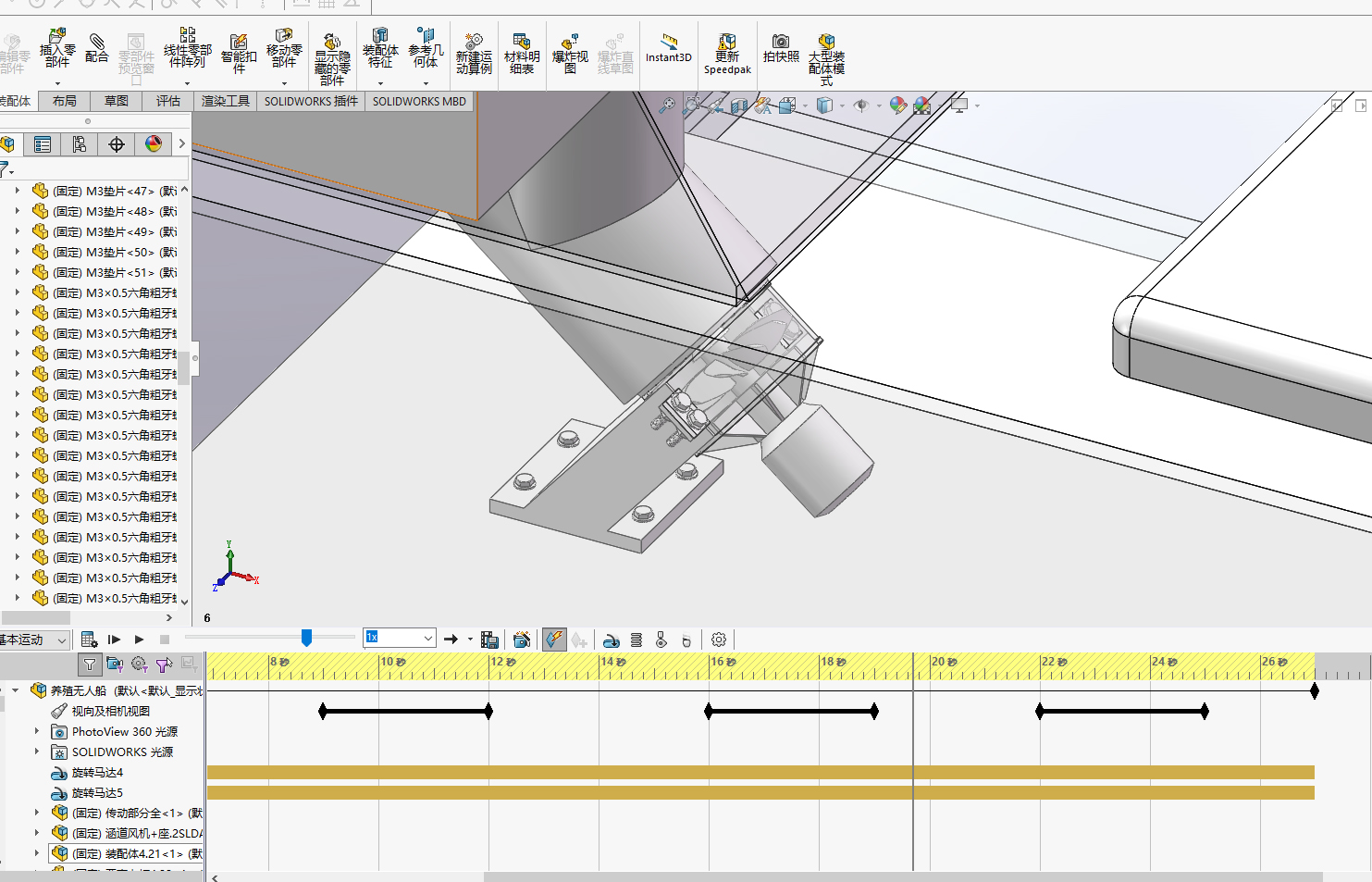This screenshot has height=882, width=1372.
Task: Click the Smart Fasteners (智能扣件) tool
Action: pos(239,54)
